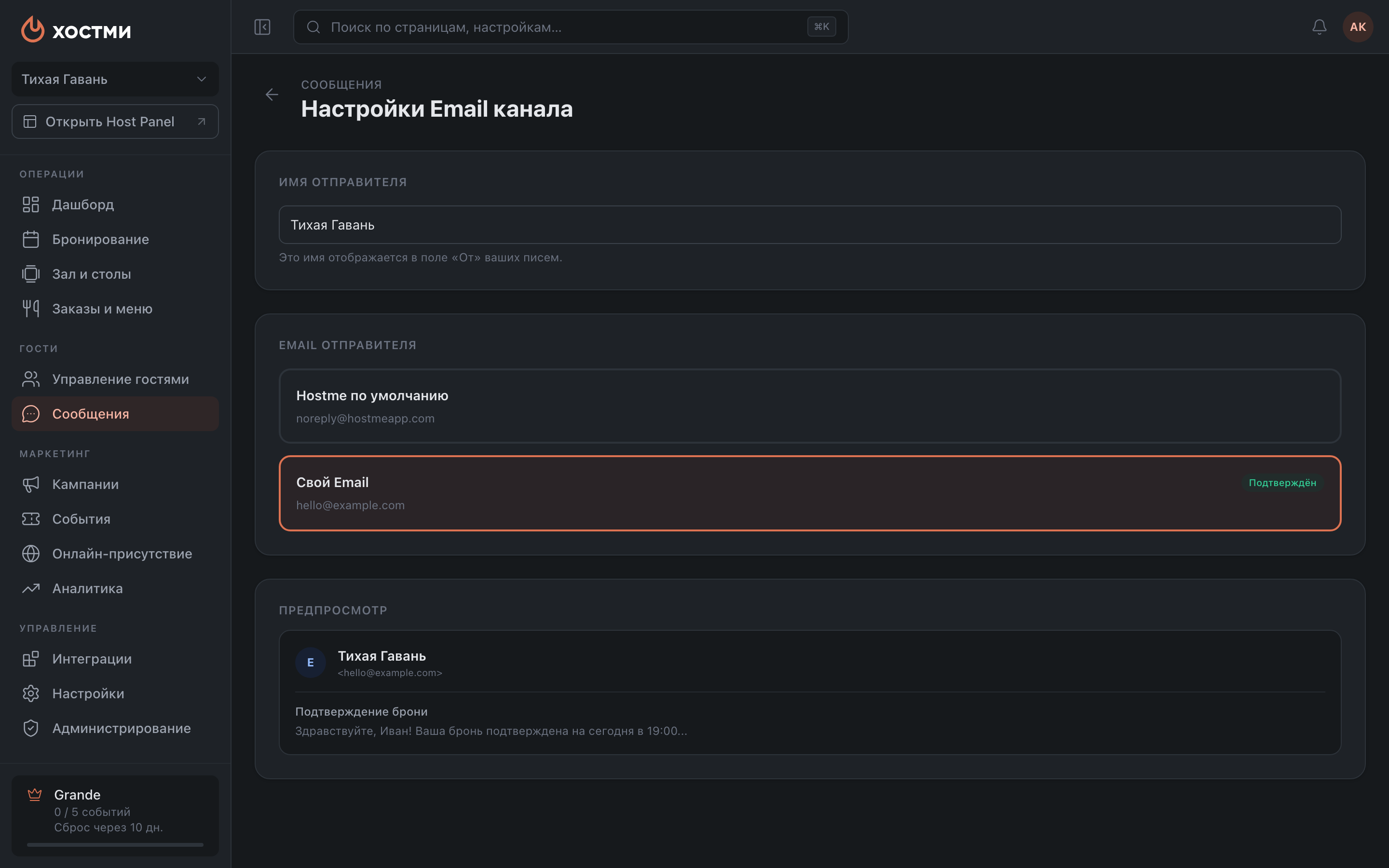The height and width of the screenshot is (868, 1389).
Task: Open the Сообщения menu item
Action: pyautogui.click(x=115, y=414)
